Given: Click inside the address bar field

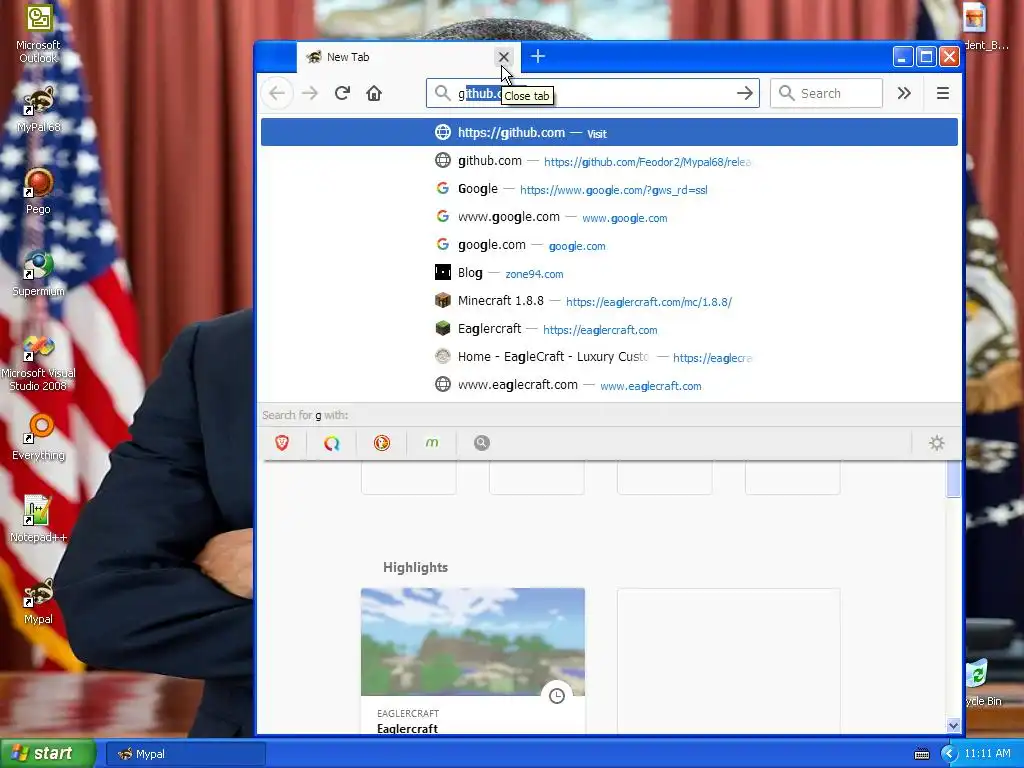Looking at the screenshot, I should click(593, 93).
